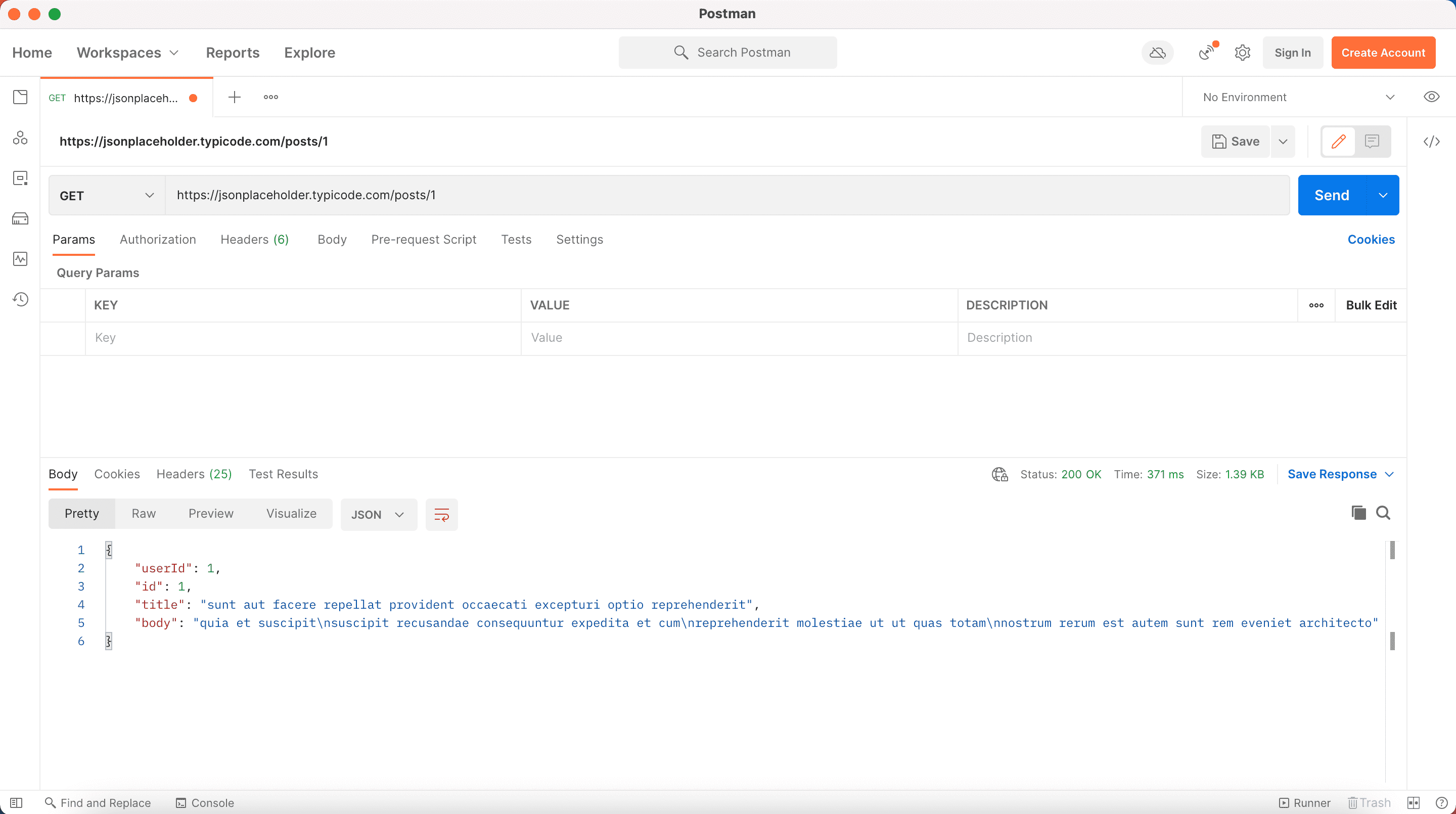Click the network globe lock icon
The image size is (1456, 814).
(x=1000, y=474)
